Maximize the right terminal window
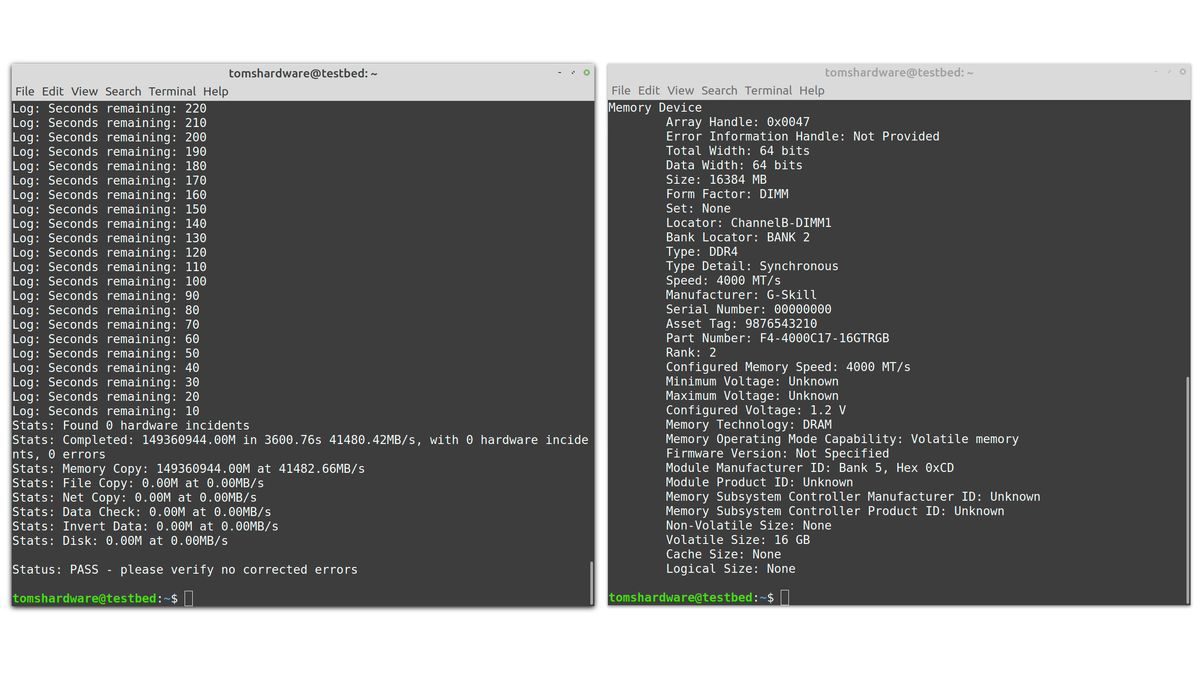Screen dimensions: 1200x675 (1171, 72)
